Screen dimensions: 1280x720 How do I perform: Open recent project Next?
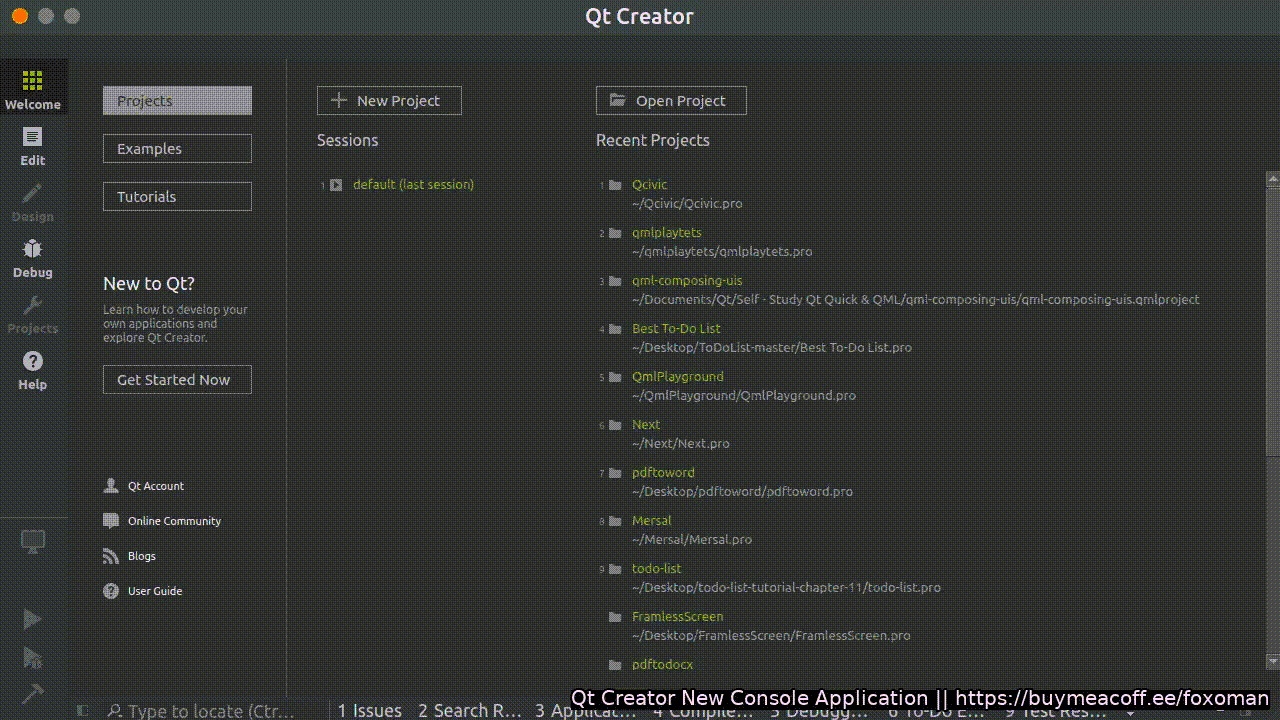[x=646, y=424]
